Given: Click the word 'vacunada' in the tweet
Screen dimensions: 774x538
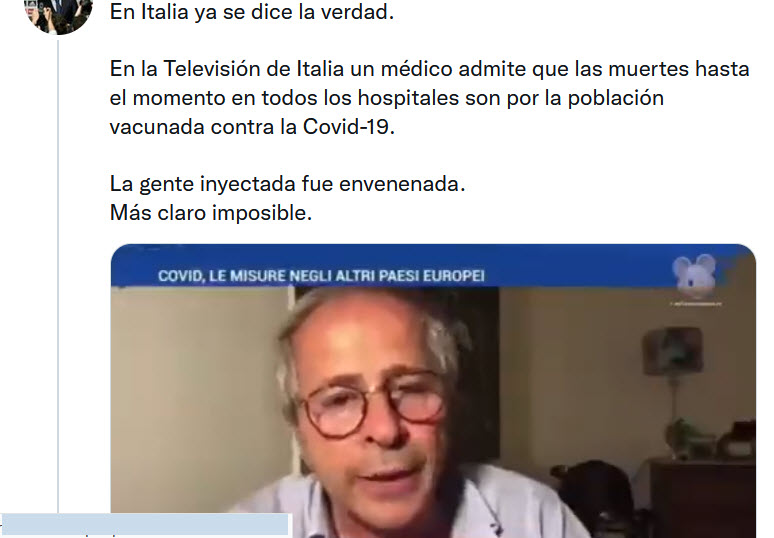Looking at the screenshot, I should tap(157, 127).
